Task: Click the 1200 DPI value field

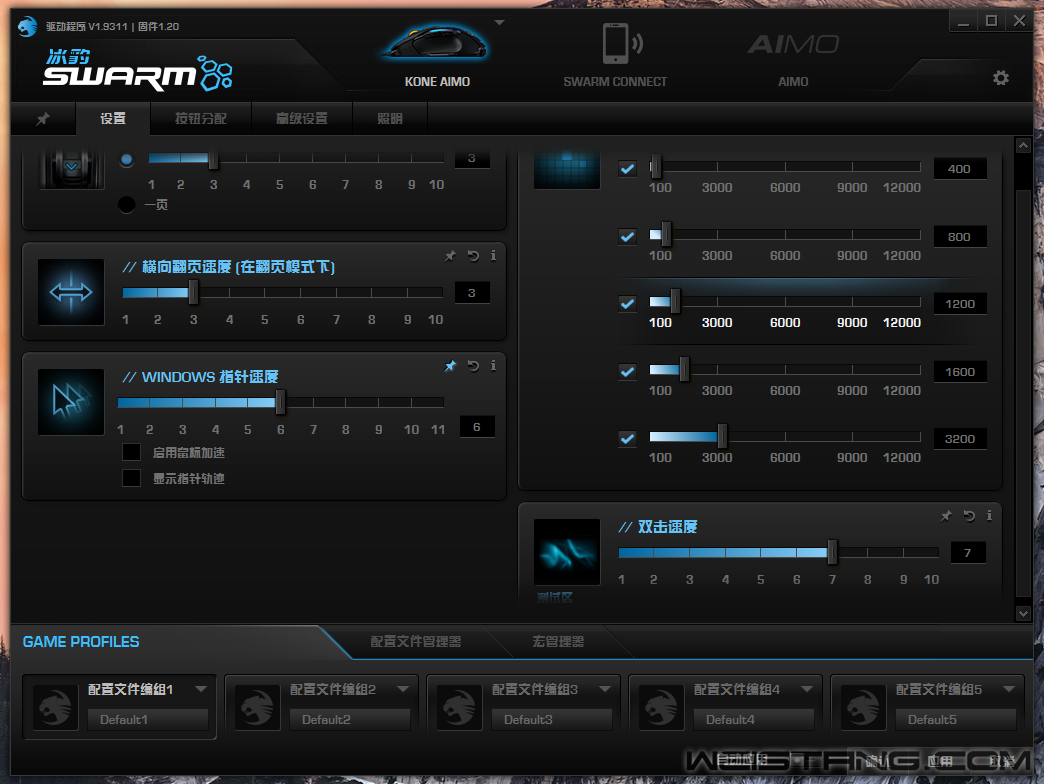Action: [960, 304]
